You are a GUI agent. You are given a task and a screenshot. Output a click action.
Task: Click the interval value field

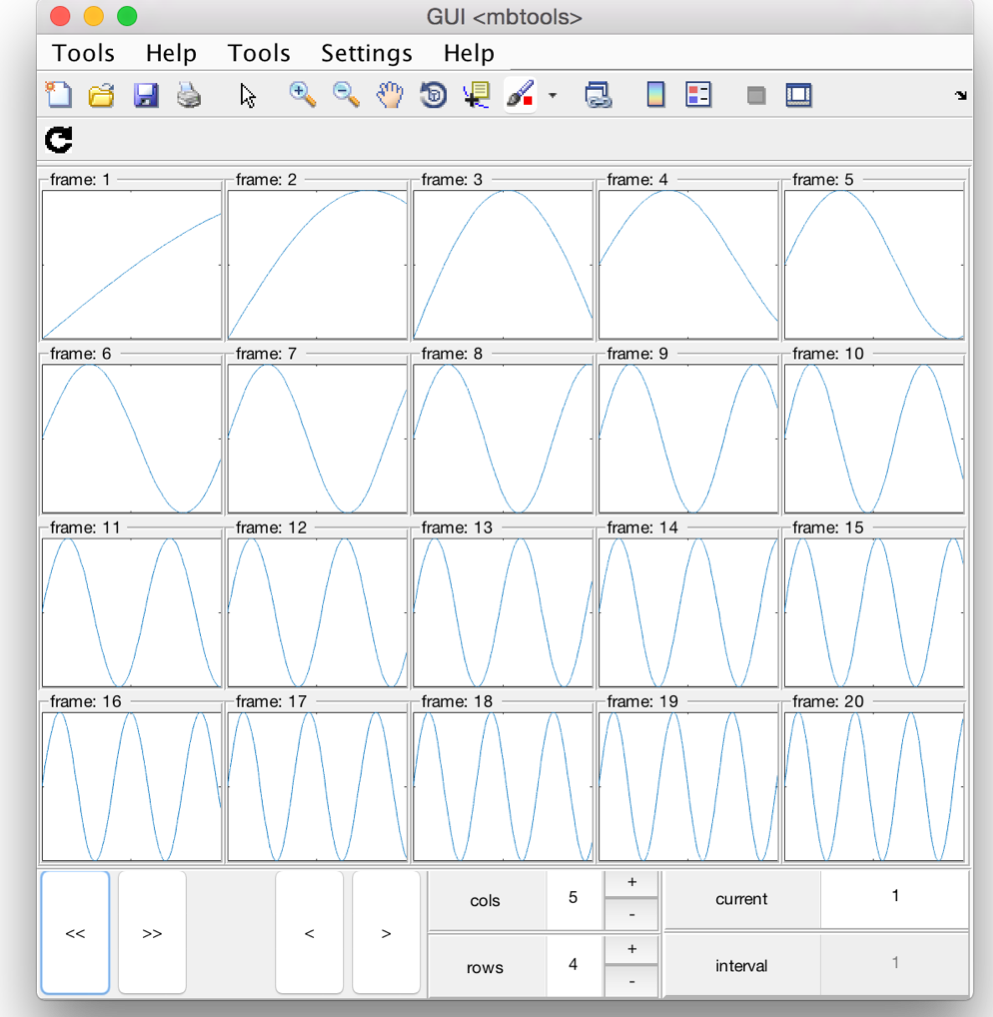pyautogui.click(x=895, y=964)
